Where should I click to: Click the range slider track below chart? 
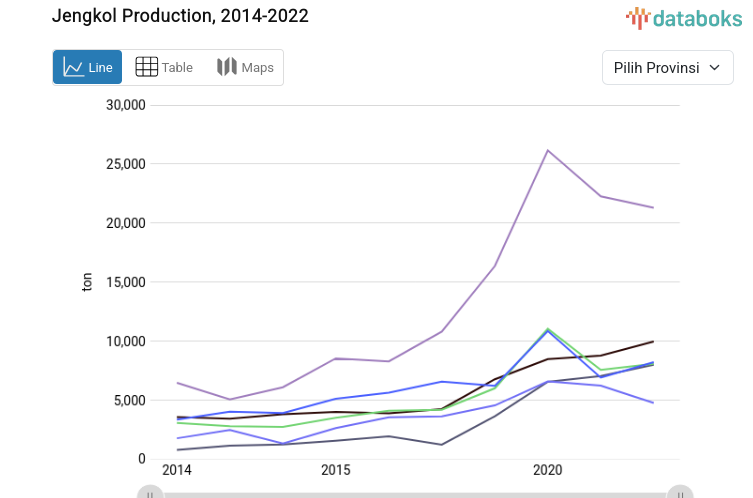pos(415,494)
